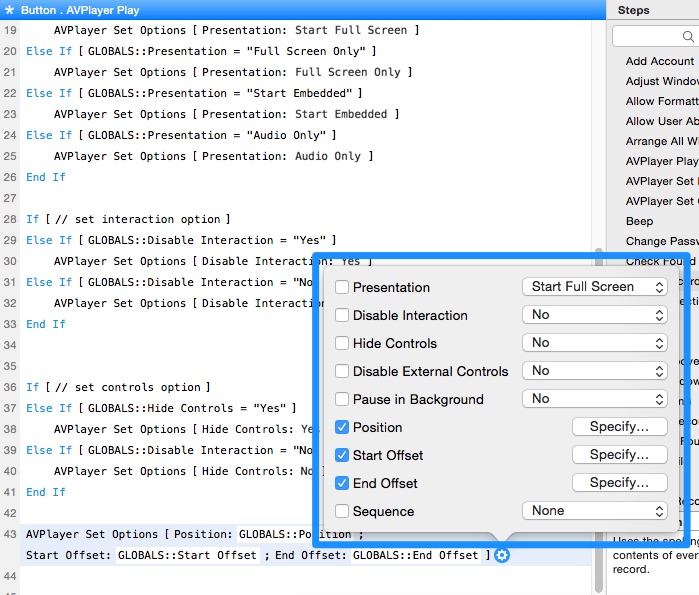
Task: Uncheck the Position option
Action: coord(342,427)
